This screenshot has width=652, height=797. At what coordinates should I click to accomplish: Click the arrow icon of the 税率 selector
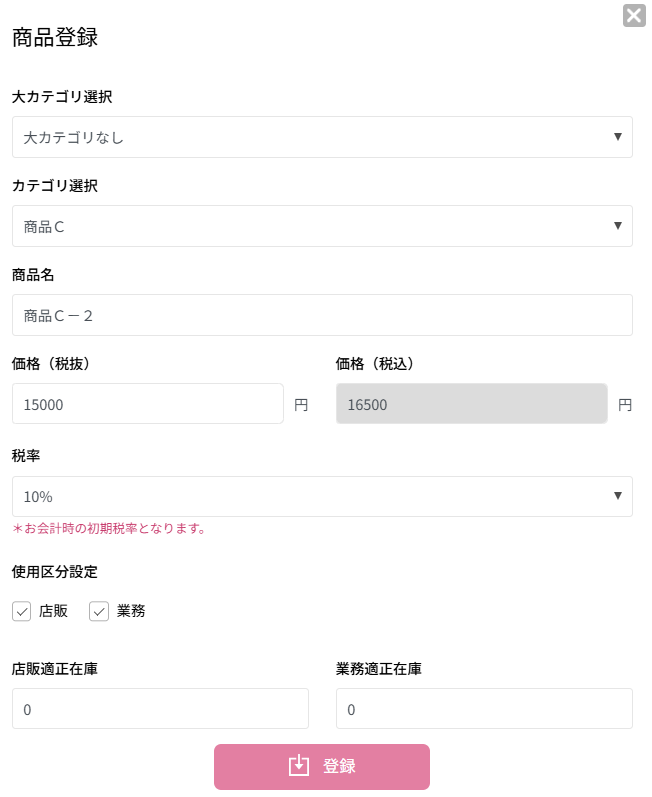[618, 495]
